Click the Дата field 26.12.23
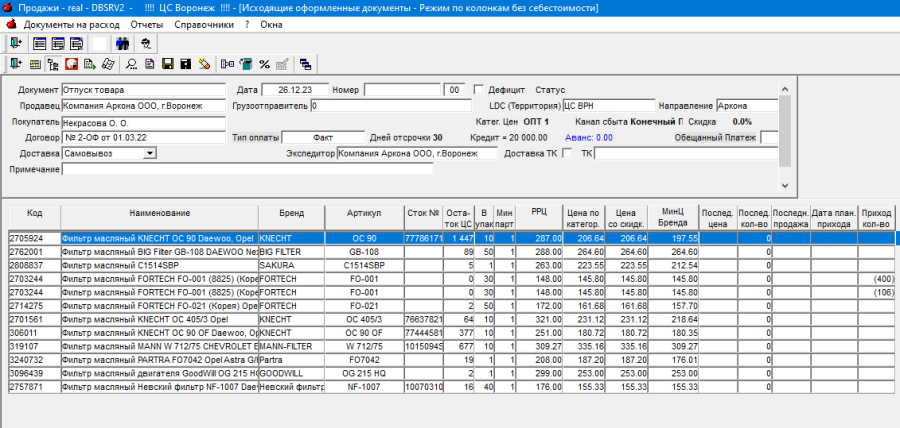Image resolution: width=900 pixels, height=428 pixels. point(295,90)
